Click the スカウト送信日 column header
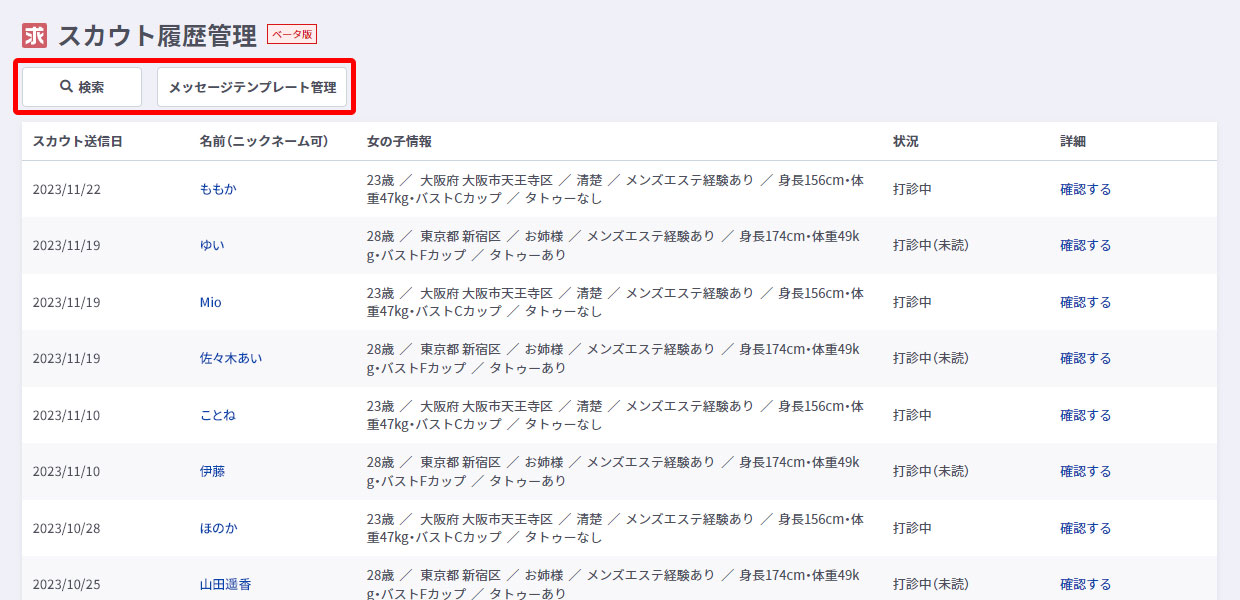 tap(78, 141)
